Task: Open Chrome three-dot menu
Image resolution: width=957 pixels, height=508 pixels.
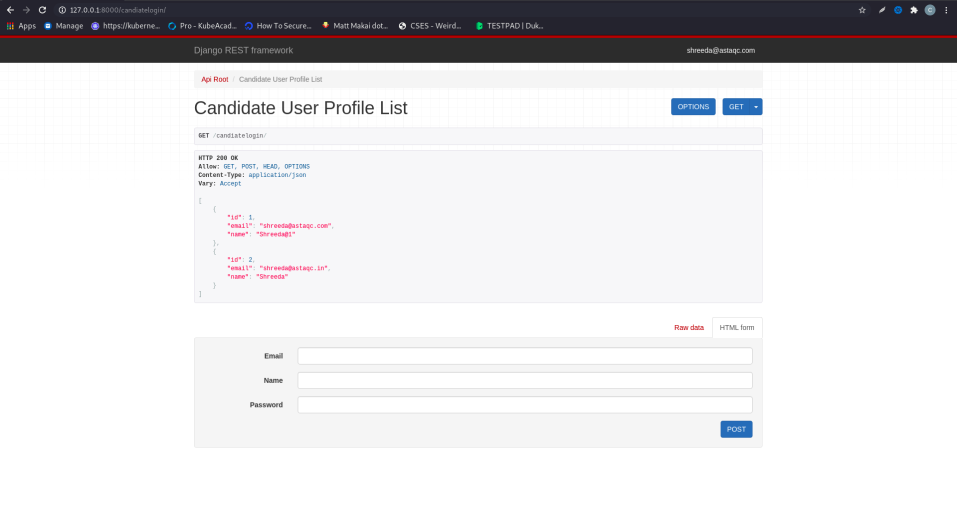Action: tap(946, 10)
